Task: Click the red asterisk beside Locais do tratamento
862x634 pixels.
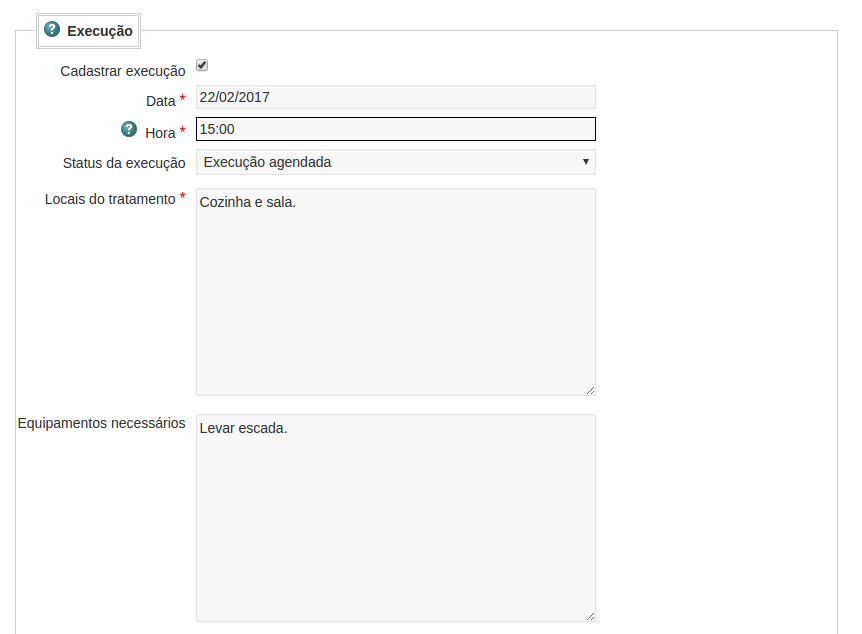Action: (x=183, y=198)
